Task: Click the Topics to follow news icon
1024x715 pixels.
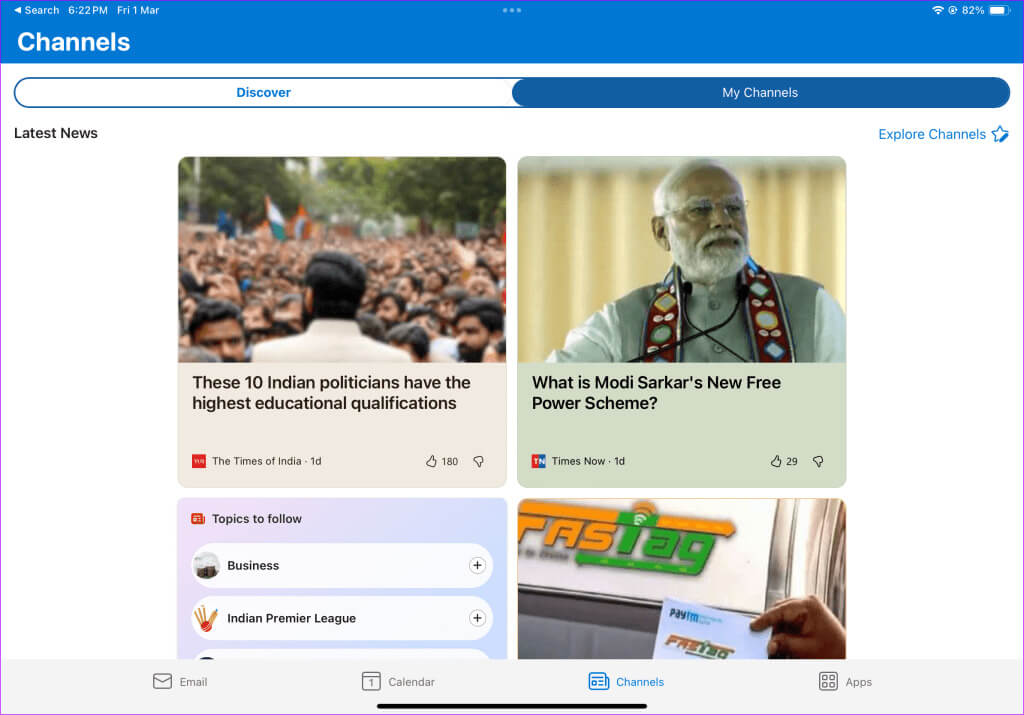Action: [x=198, y=518]
